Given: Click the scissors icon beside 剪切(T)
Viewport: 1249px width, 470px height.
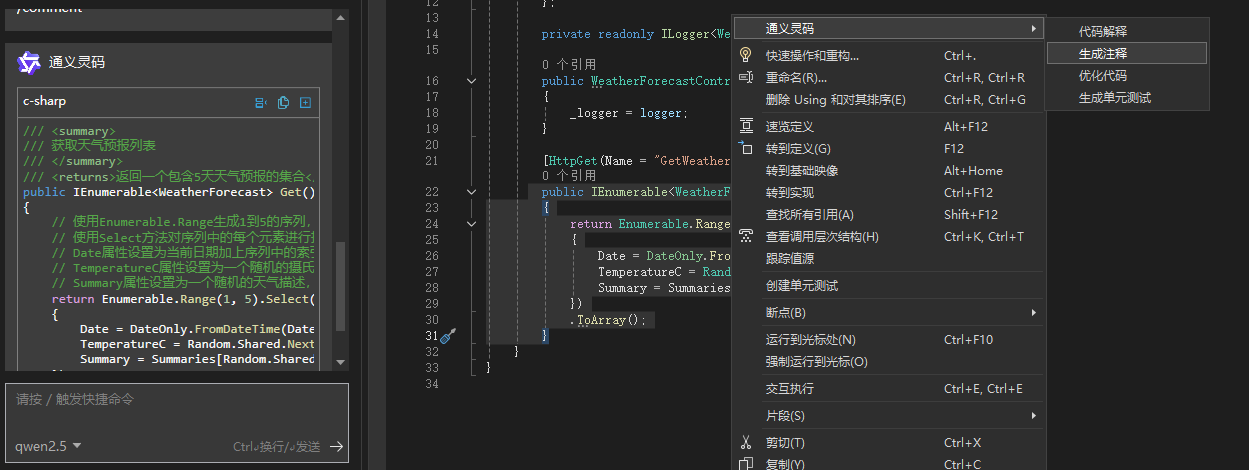Looking at the screenshot, I should tap(745, 442).
